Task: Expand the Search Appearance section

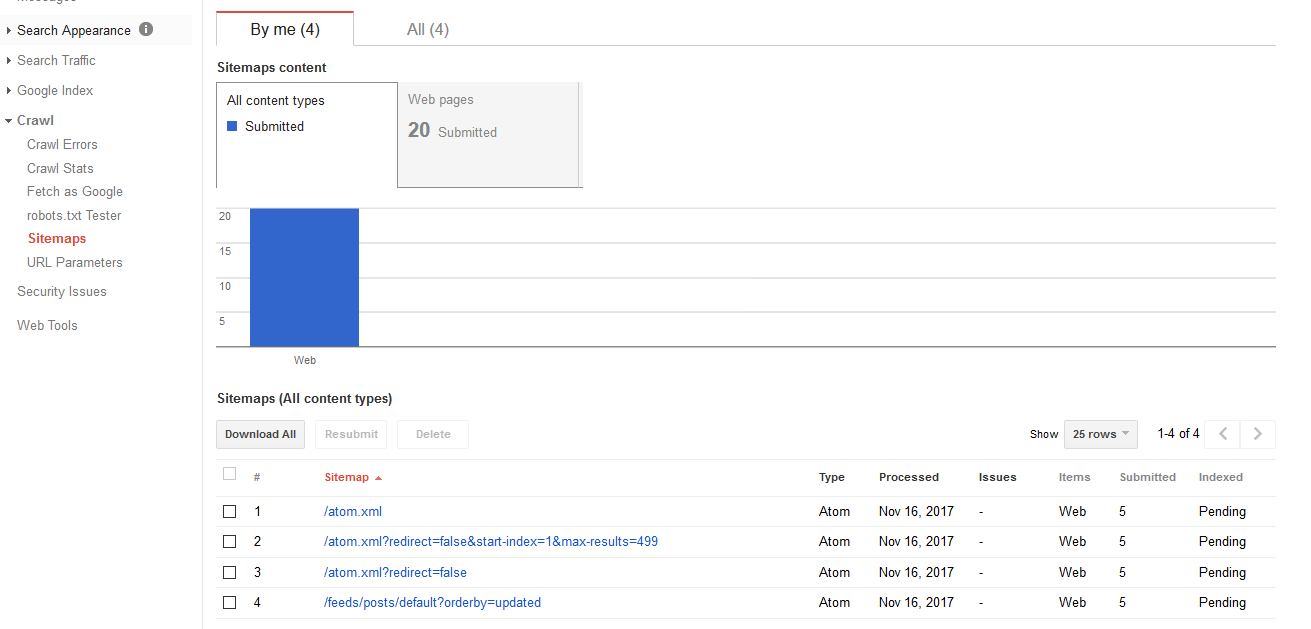Action: click(9, 31)
